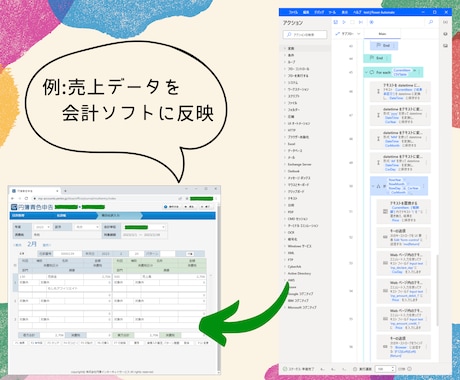Select the 条件 category in actions list

click(291, 55)
